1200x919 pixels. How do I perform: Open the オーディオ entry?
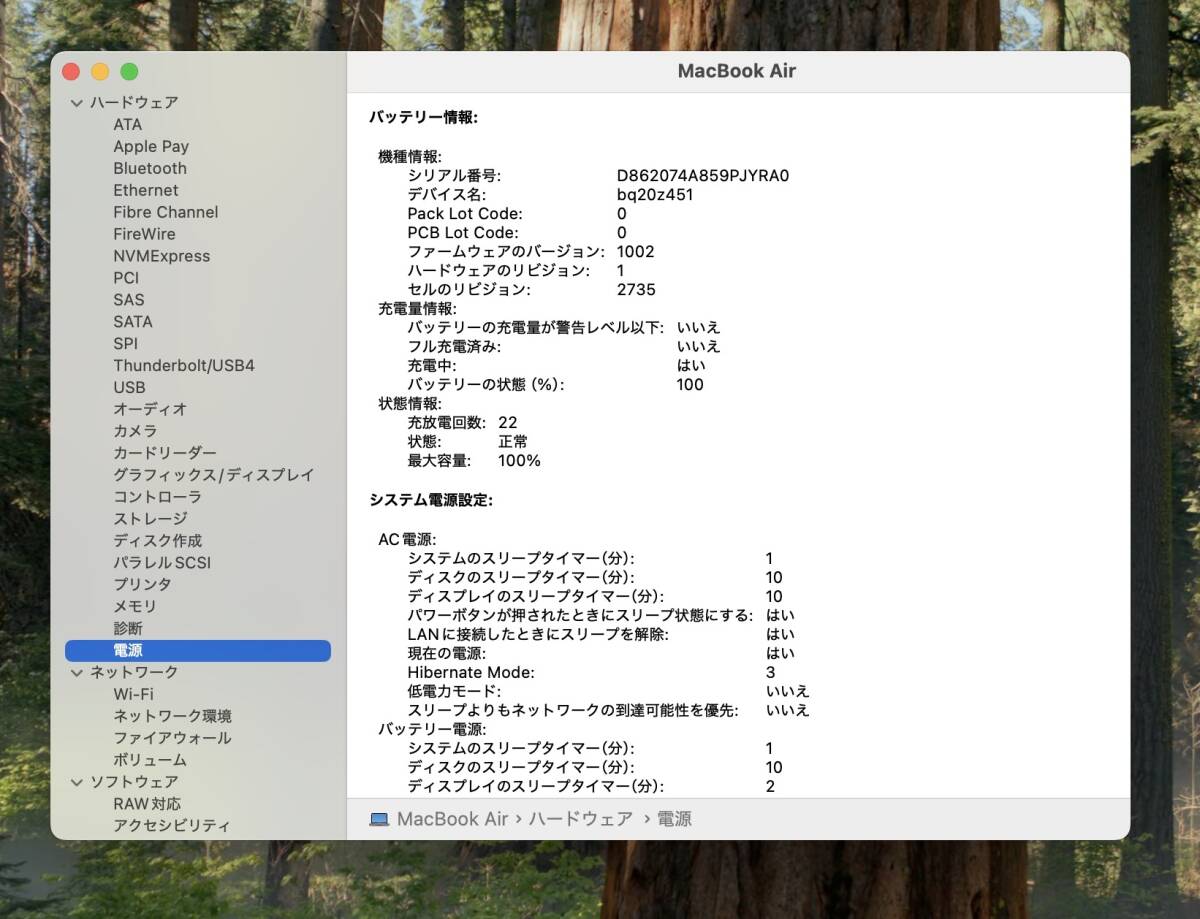150,409
